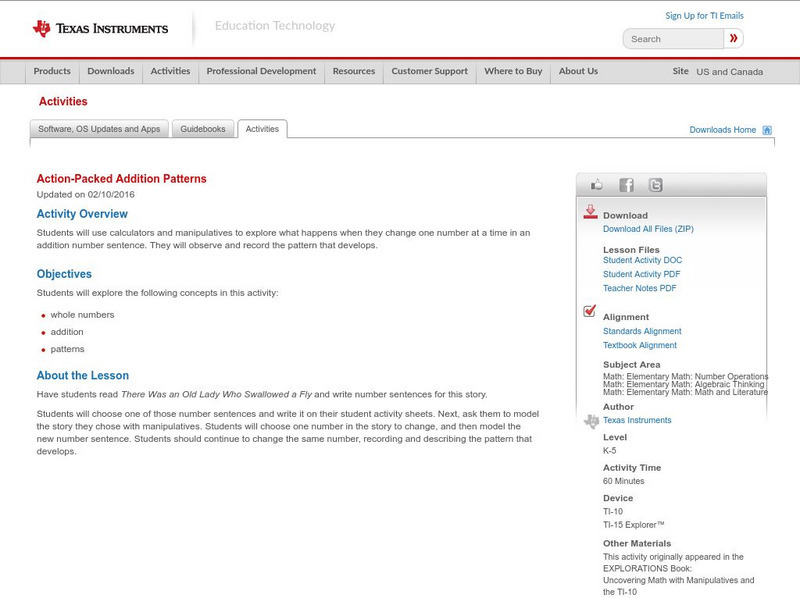
Task: Click the red Alignment checkmark icon
Action: [589, 312]
